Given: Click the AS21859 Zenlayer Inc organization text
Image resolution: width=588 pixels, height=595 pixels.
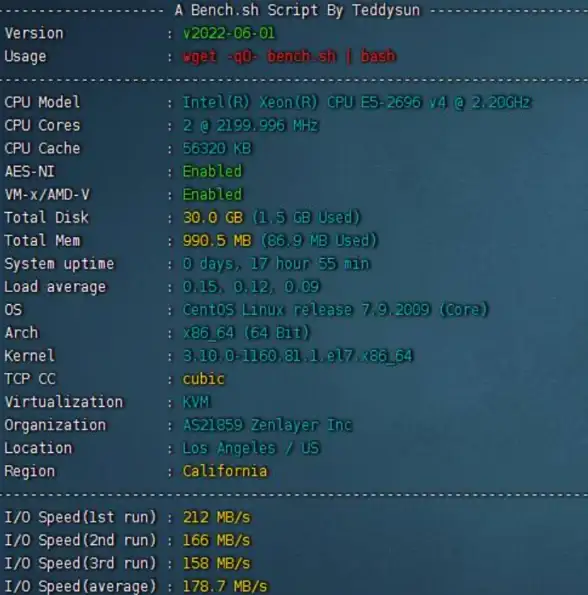Looking at the screenshot, I should [268, 425].
